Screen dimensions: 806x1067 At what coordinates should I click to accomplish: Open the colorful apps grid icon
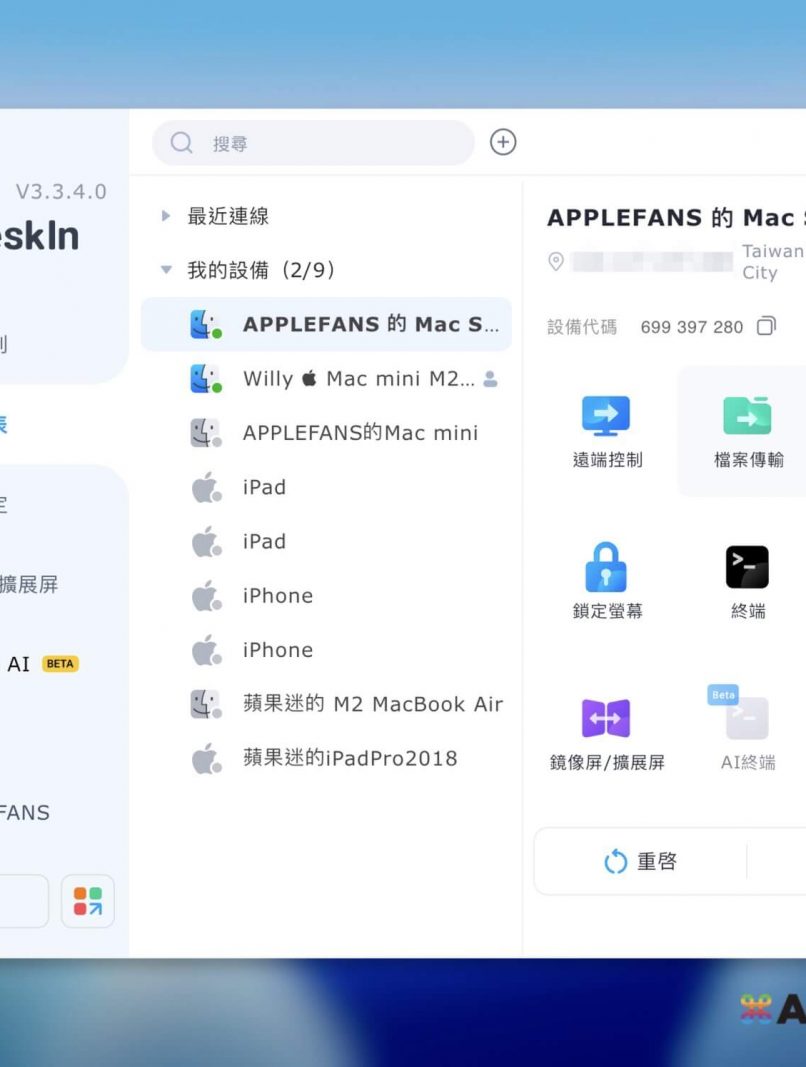(88, 901)
